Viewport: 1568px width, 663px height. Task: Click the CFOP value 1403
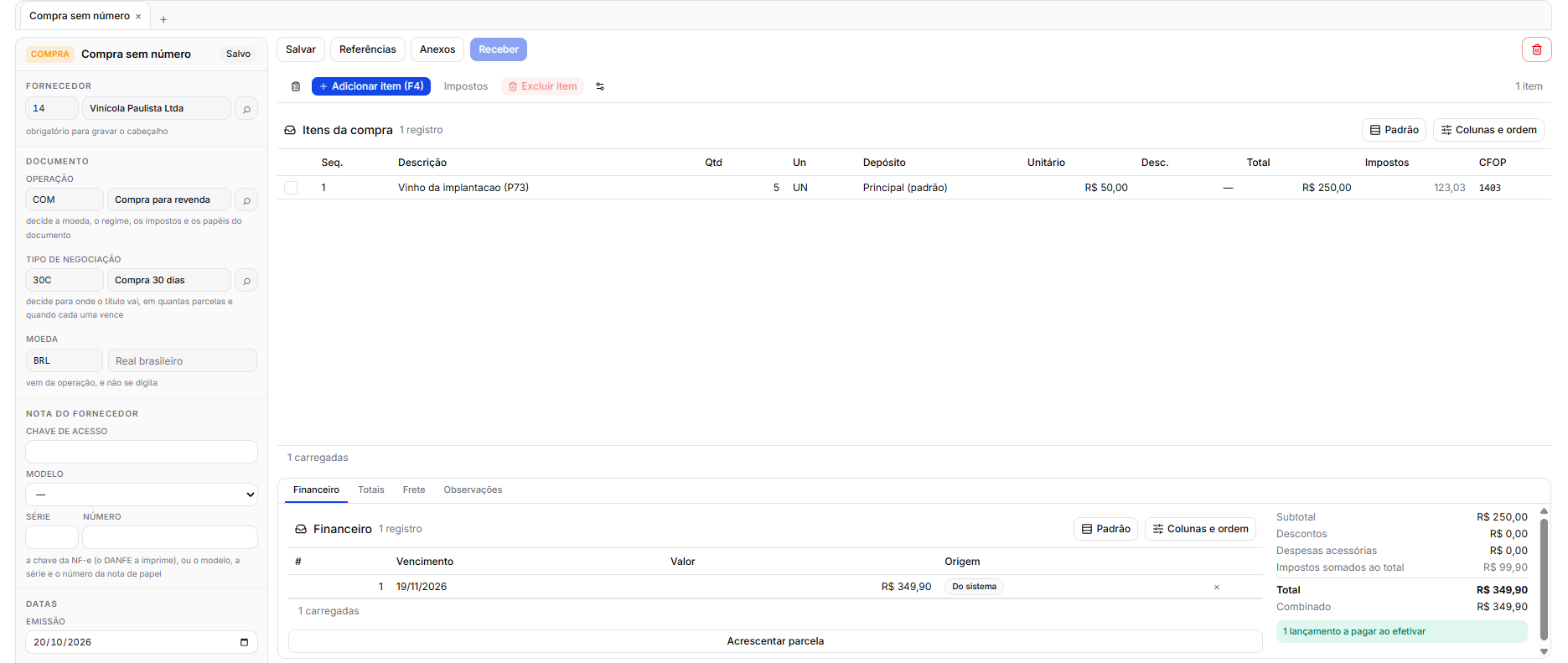coord(1490,188)
